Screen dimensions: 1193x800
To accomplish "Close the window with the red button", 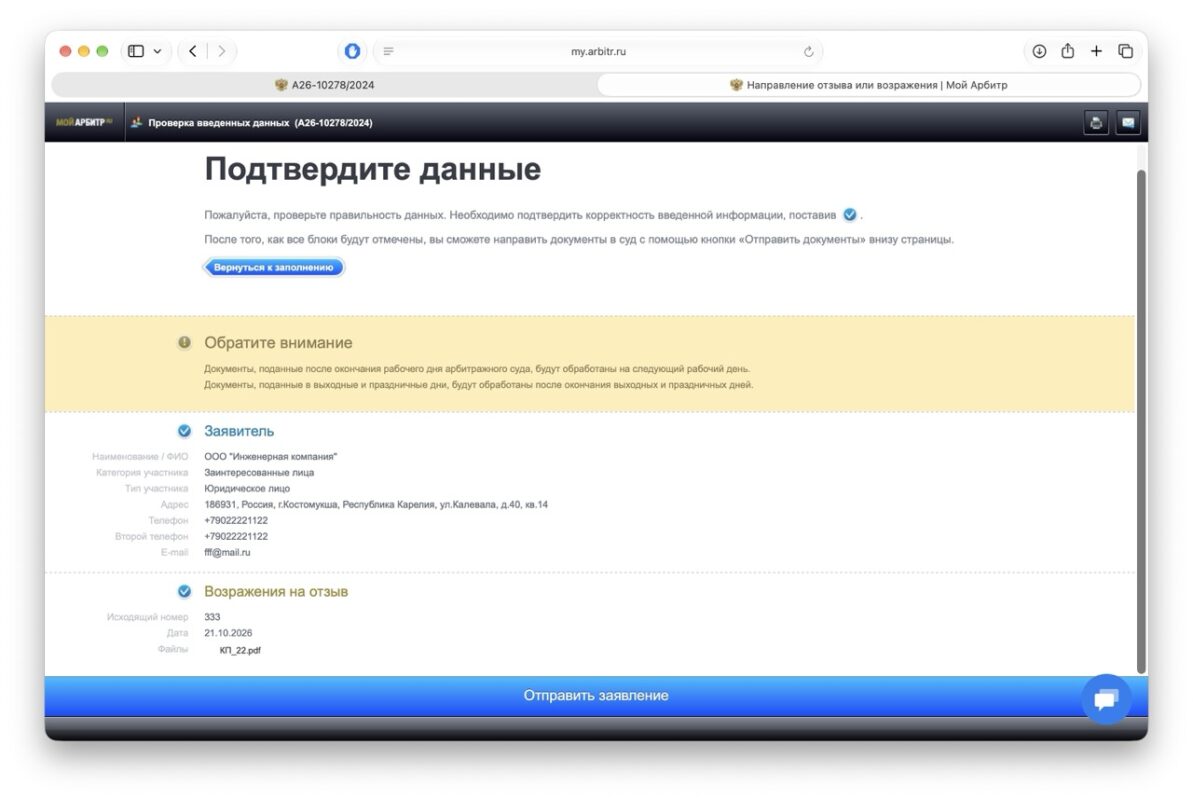I will pyautogui.click(x=65, y=51).
